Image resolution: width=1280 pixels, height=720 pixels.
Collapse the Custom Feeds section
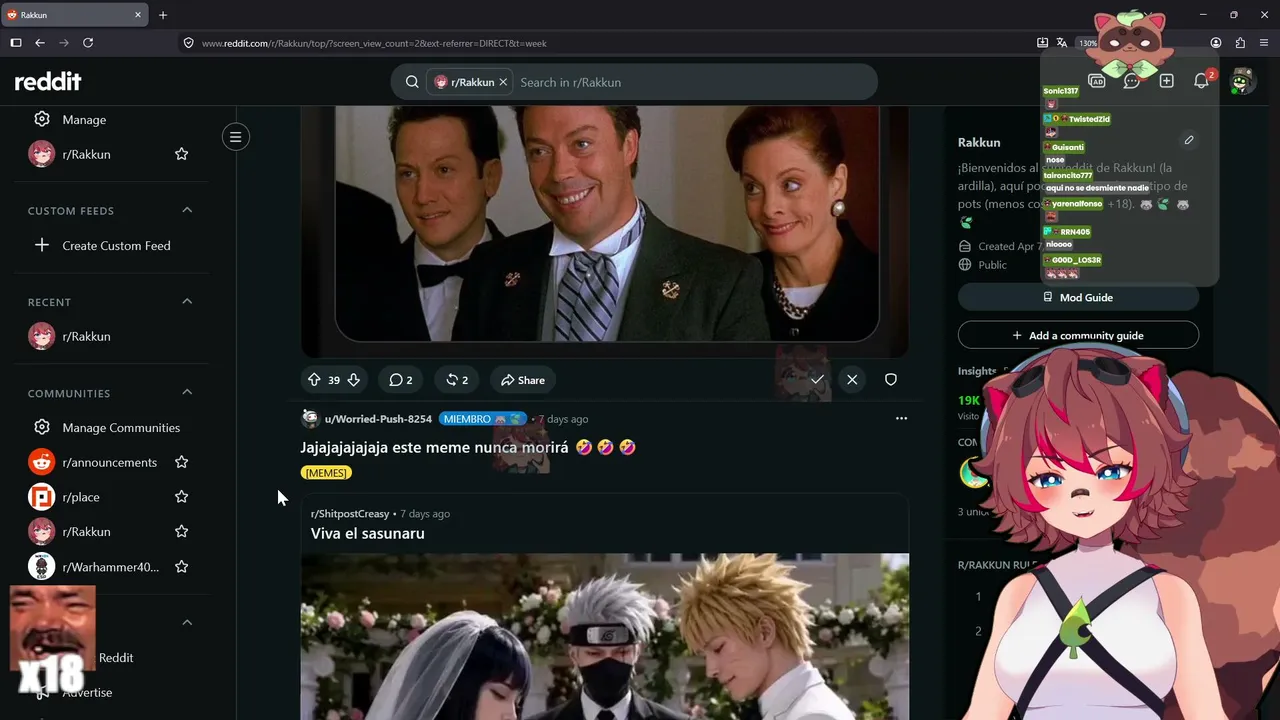click(x=187, y=210)
